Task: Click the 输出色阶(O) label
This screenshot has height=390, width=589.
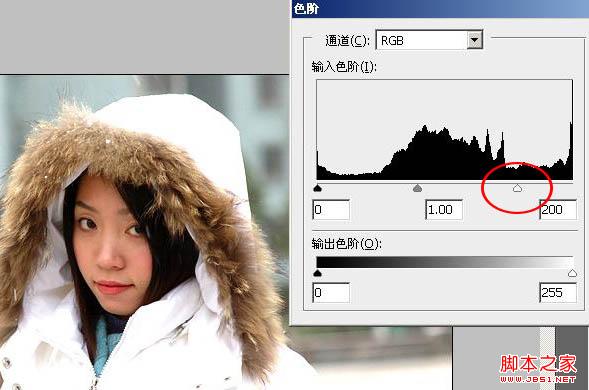Action: [x=346, y=244]
